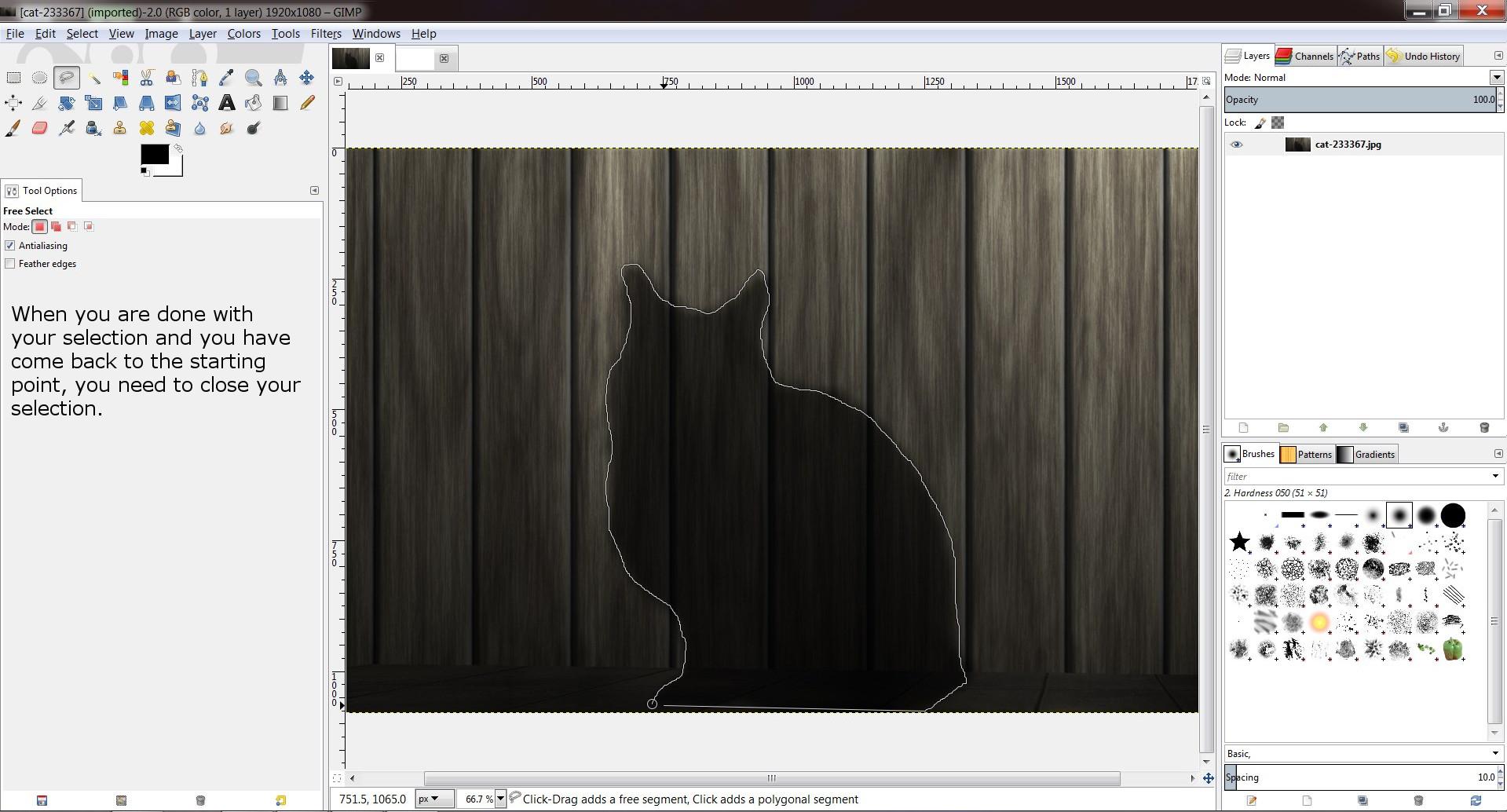Select the Scissors Select tool

click(x=147, y=78)
